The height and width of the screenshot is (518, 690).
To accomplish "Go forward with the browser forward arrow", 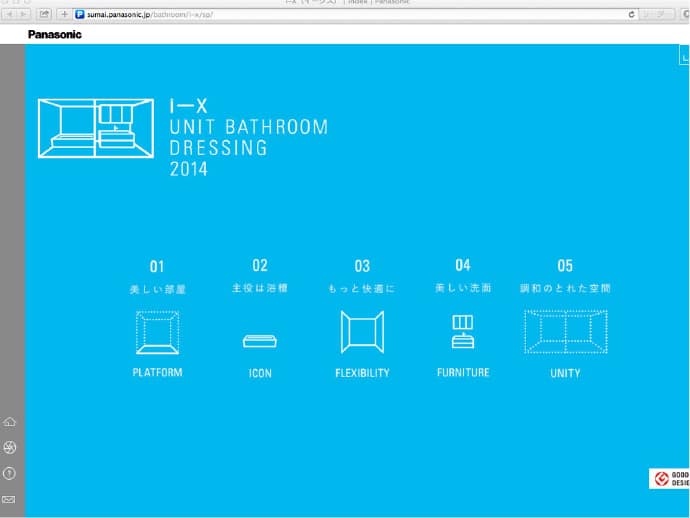I will click(x=23, y=15).
